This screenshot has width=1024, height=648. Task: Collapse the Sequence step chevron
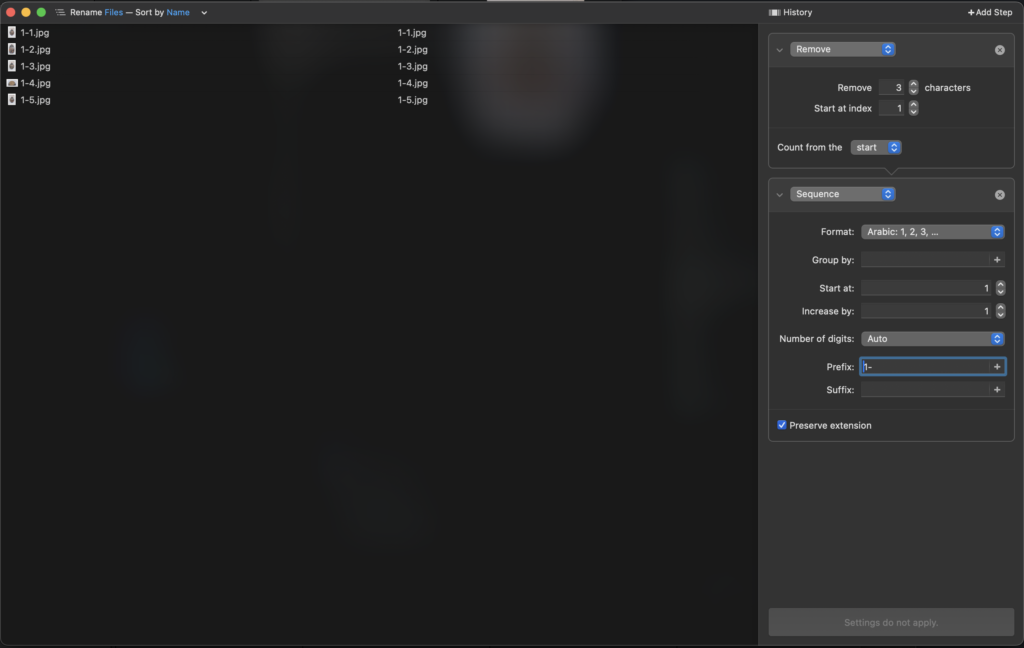(x=780, y=195)
